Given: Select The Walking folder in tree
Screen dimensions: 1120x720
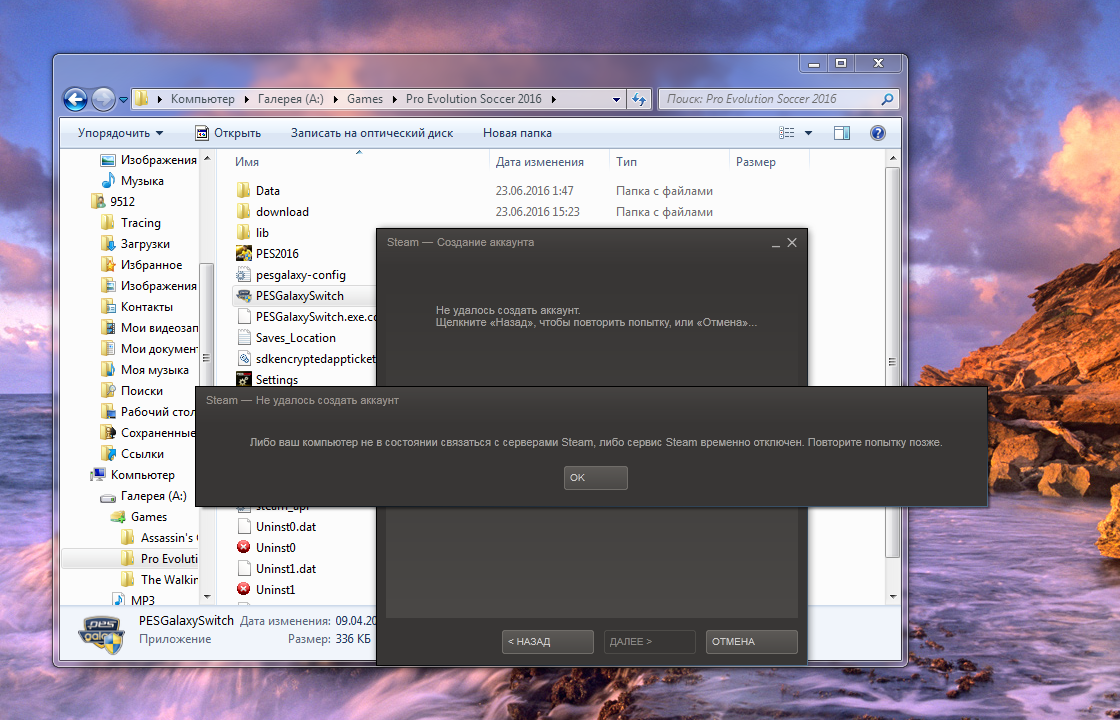Looking at the screenshot, I should pos(168,579).
